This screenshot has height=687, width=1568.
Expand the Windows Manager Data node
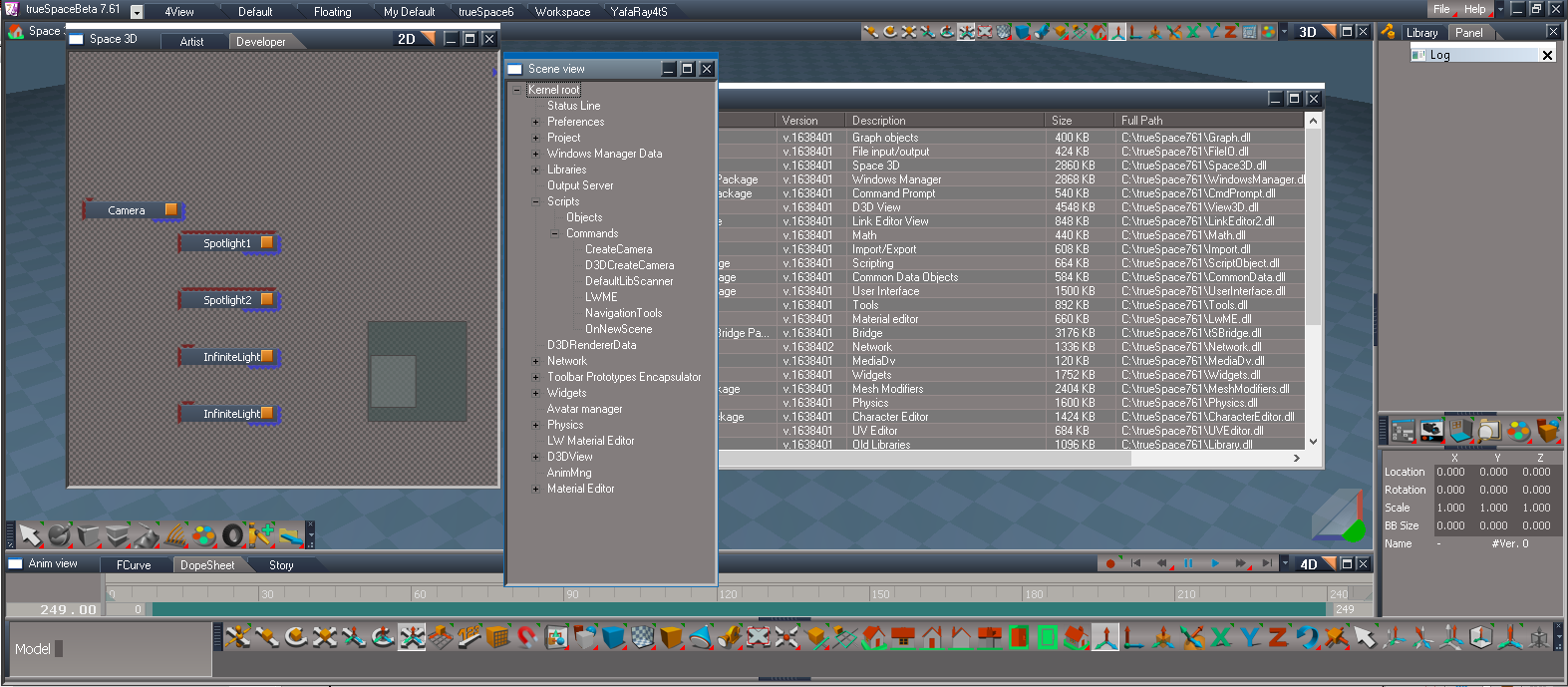tap(535, 154)
